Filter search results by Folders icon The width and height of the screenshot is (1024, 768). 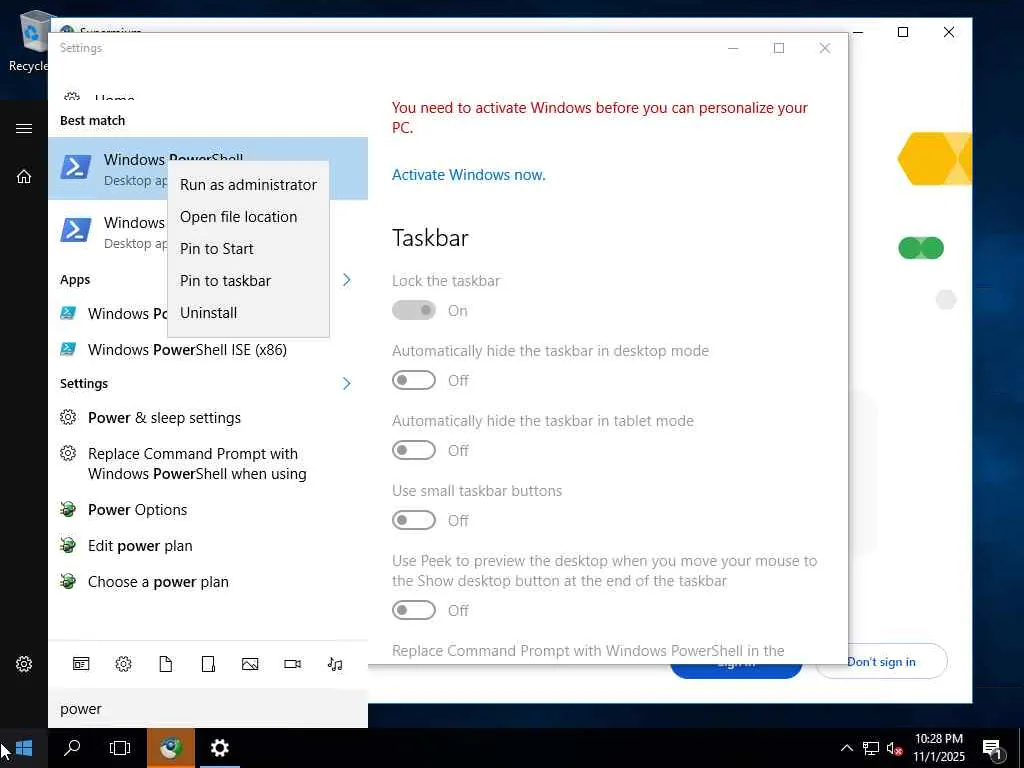tap(208, 664)
